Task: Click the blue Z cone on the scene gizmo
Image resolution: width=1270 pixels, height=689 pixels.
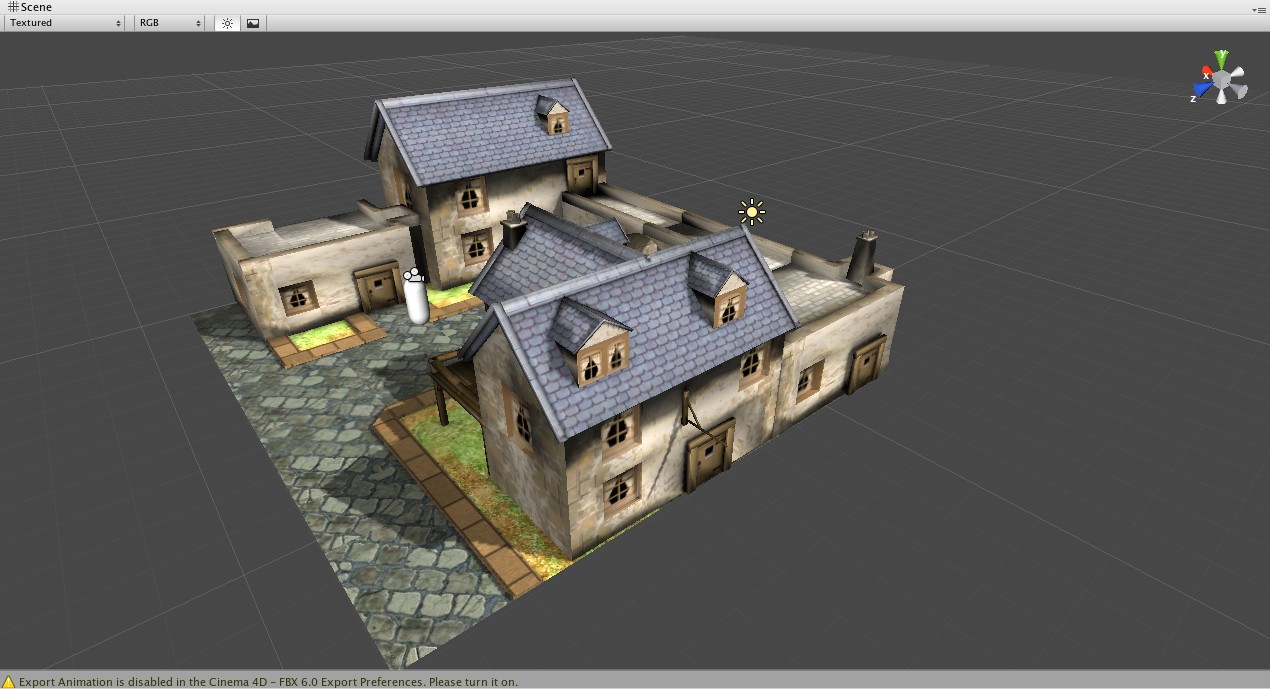Action: 1204,89
